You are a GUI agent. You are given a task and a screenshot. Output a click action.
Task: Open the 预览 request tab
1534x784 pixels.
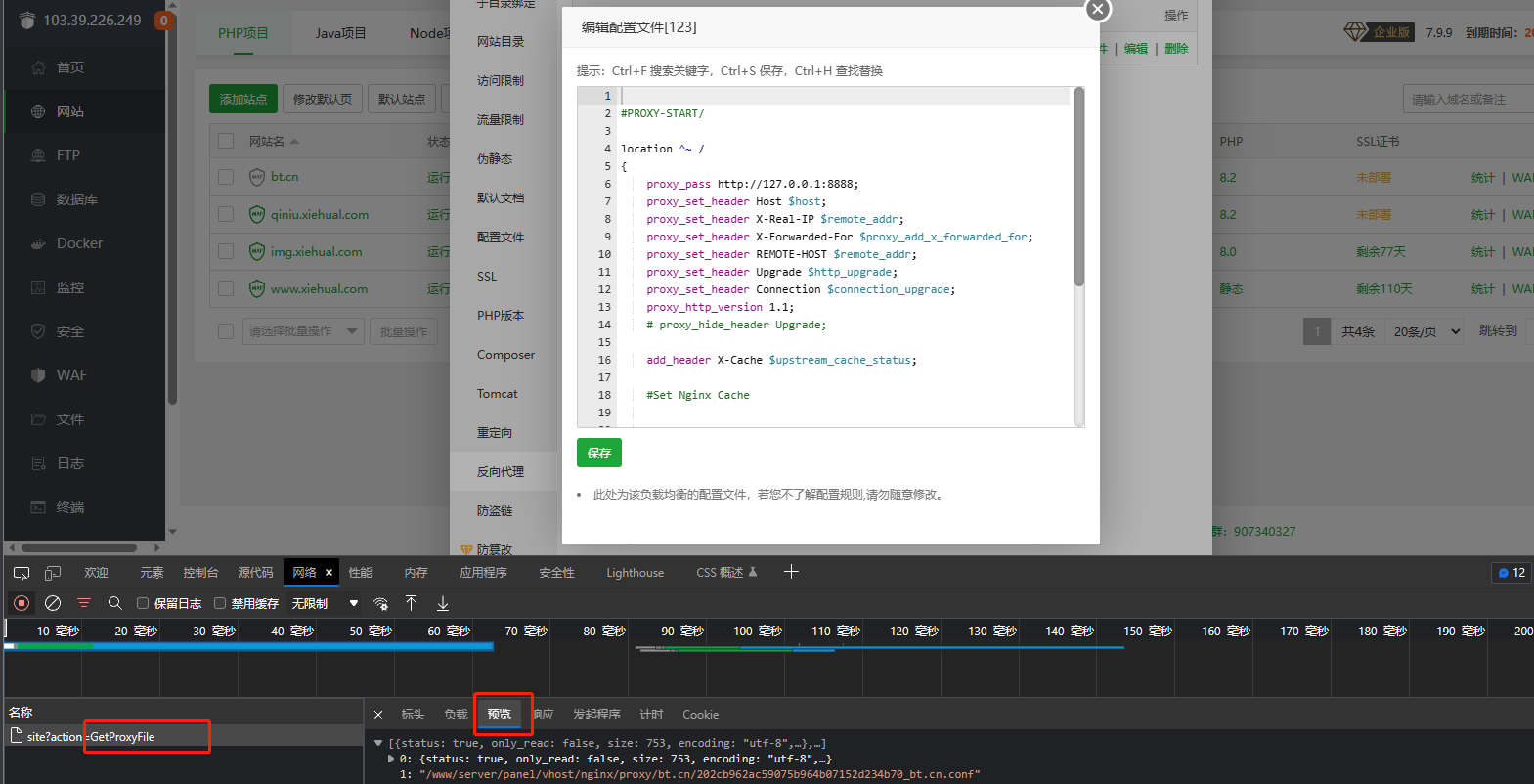500,715
